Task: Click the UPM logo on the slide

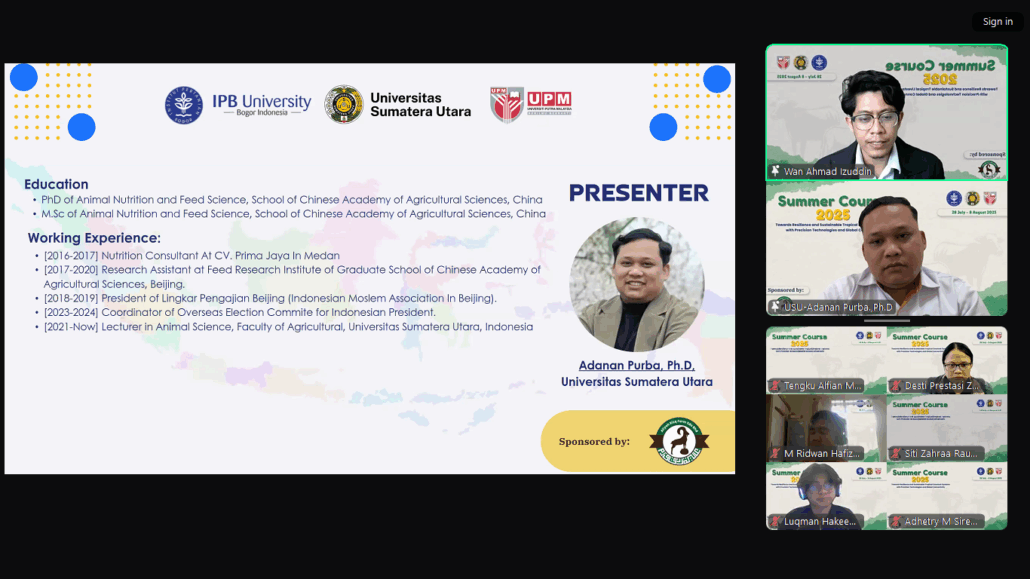Action: [x=531, y=104]
